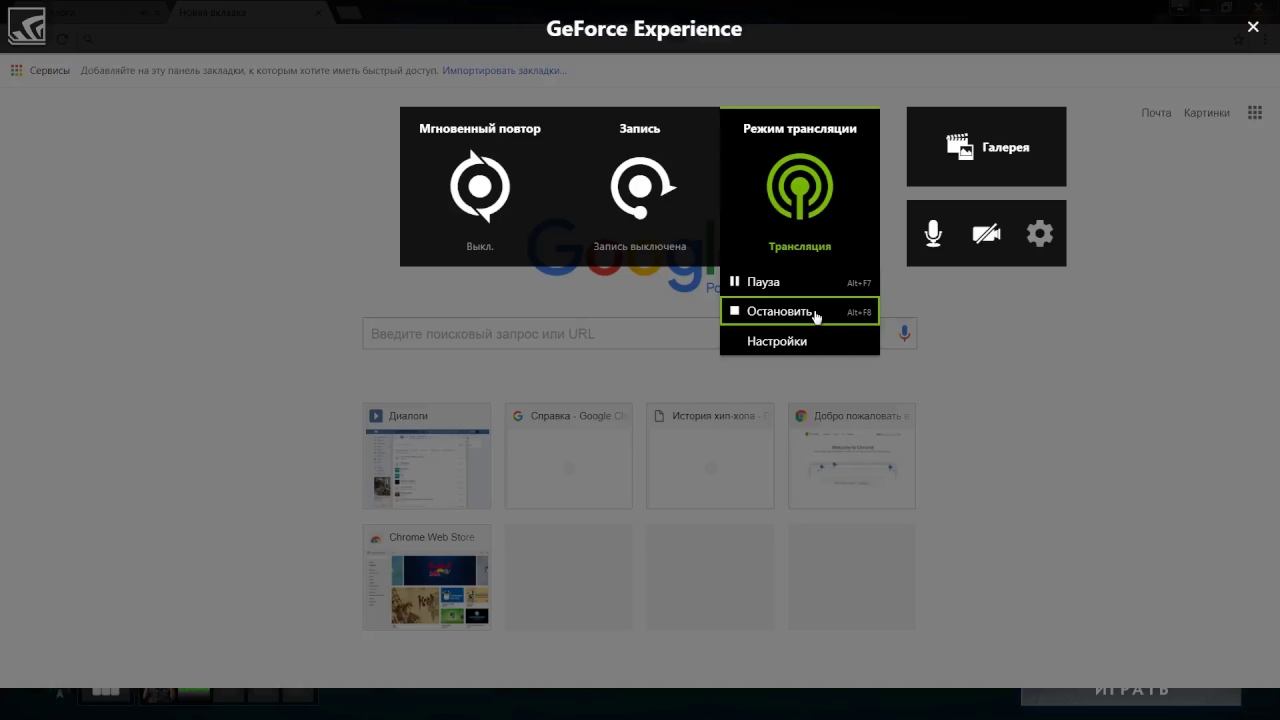Open the История хип-хопа thumbnail
The image size is (1280, 720).
[710, 456]
